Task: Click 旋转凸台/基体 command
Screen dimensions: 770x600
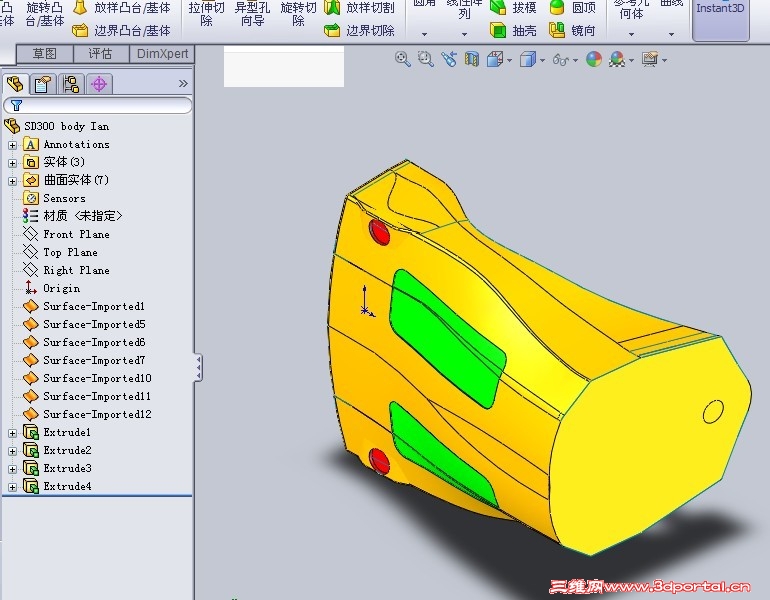Action: coord(45,14)
